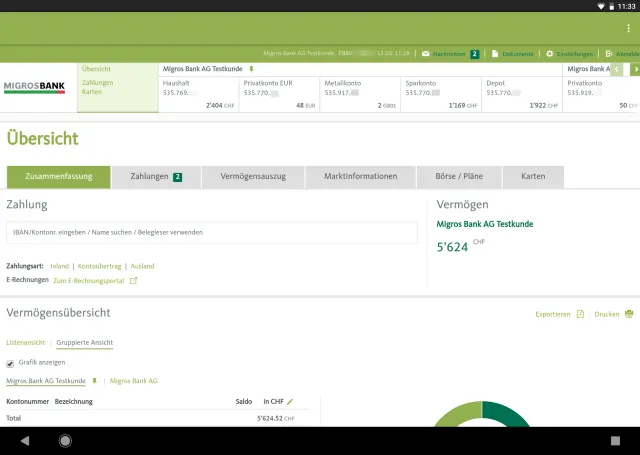
Task: Click the Einstellungen link in header
Action: (x=575, y=54)
